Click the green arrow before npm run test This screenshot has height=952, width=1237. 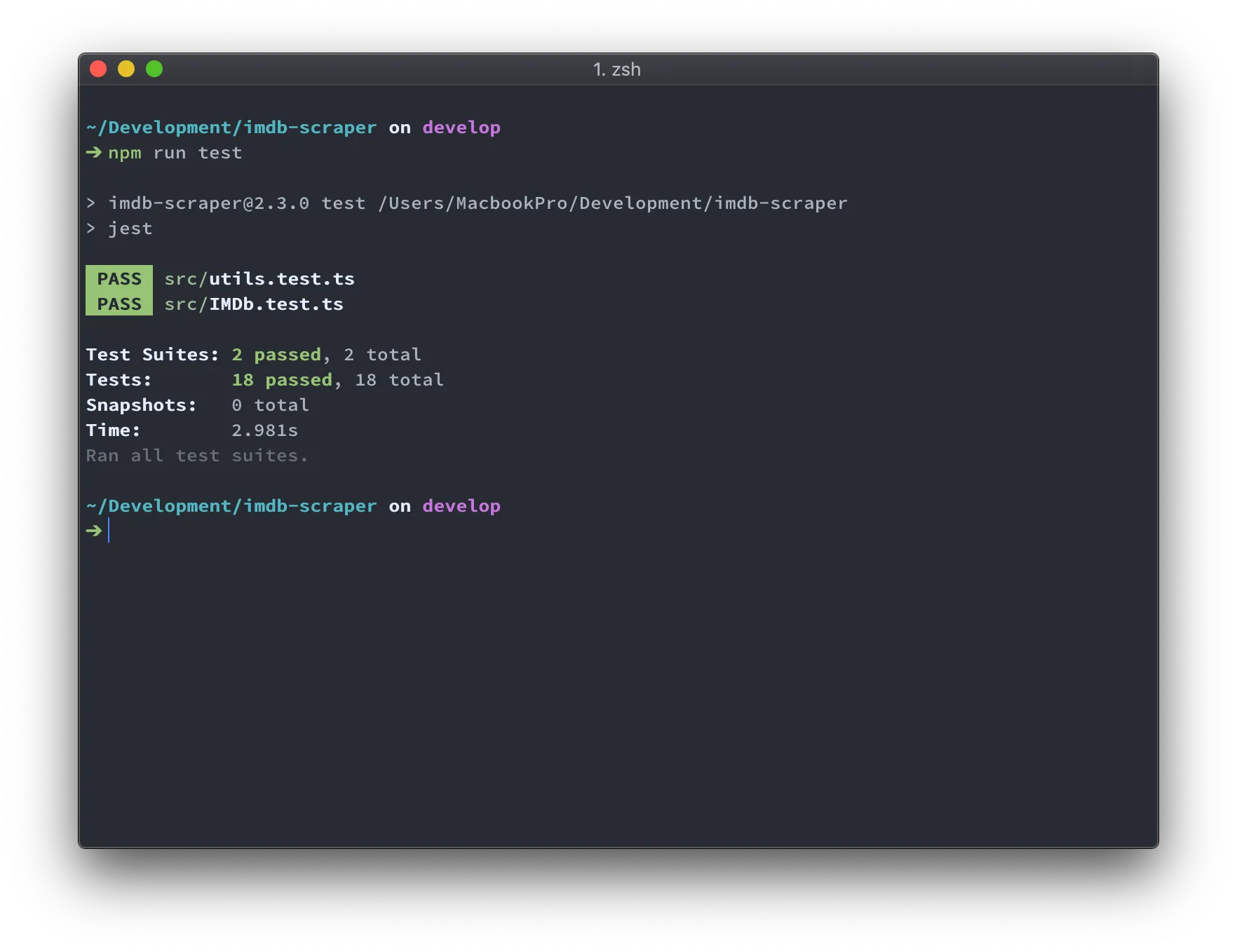coord(94,152)
